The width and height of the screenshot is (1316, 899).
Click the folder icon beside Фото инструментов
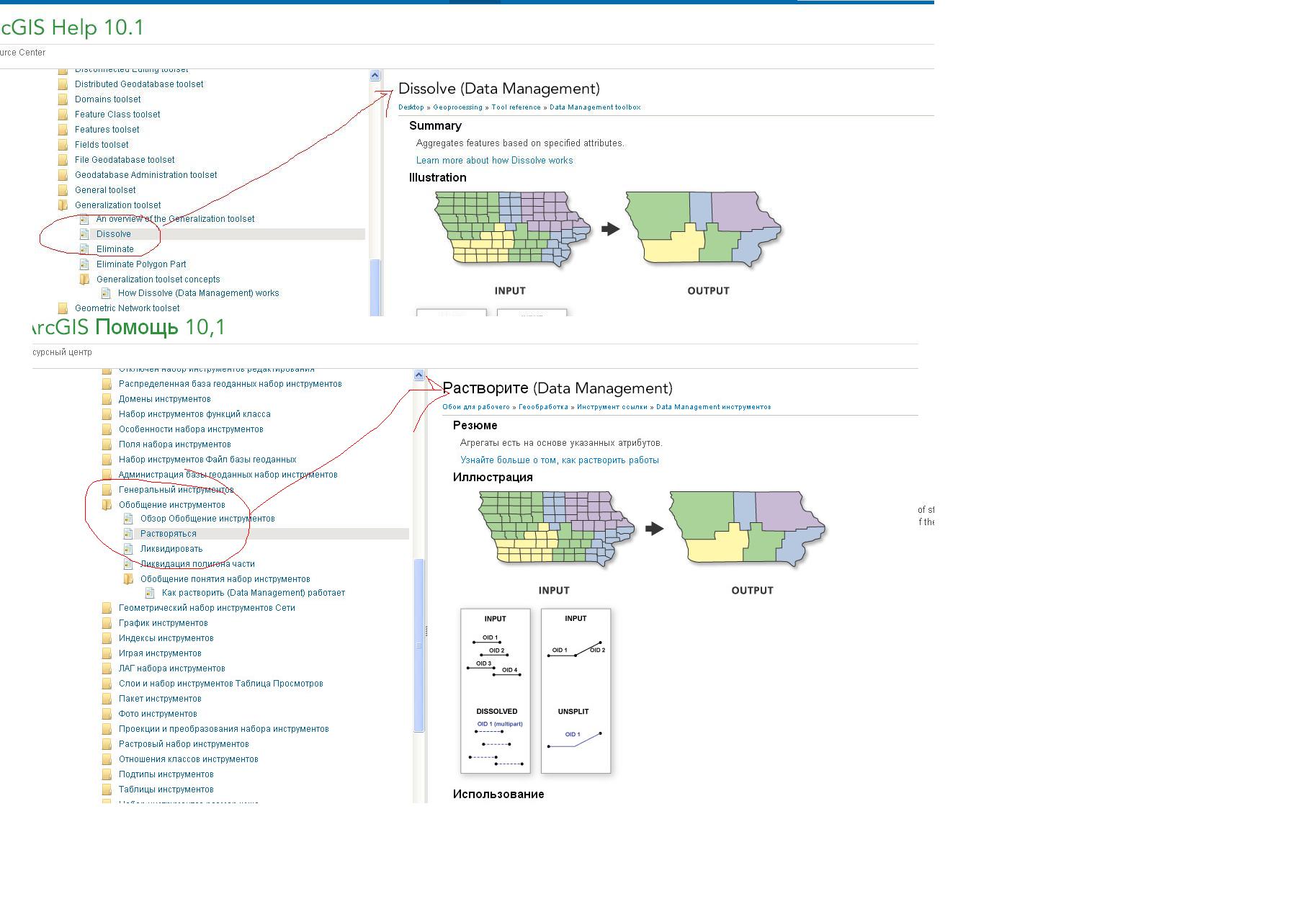(x=107, y=714)
